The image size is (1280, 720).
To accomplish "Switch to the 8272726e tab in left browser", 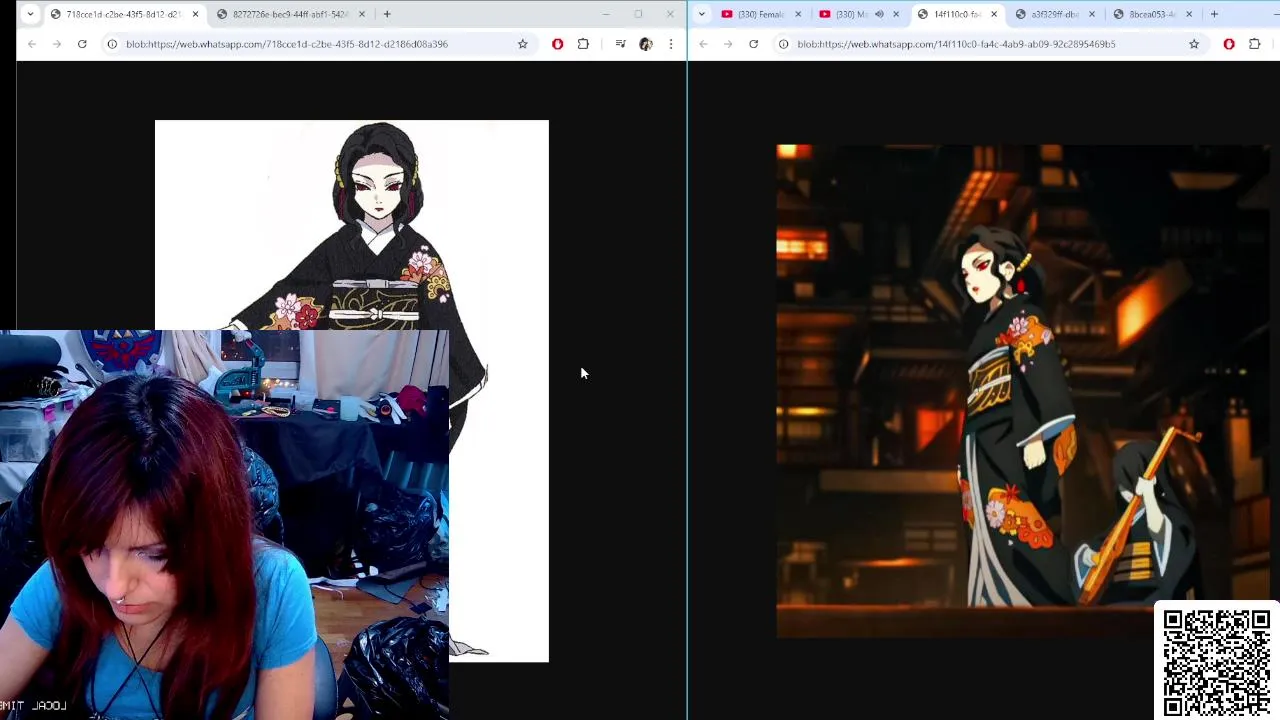I will click(289, 14).
